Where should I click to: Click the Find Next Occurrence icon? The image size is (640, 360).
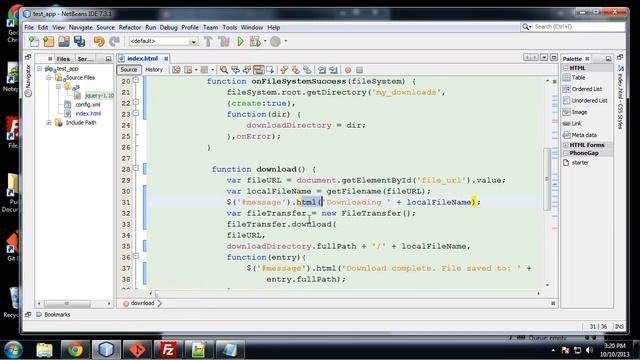tap(247, 70)
